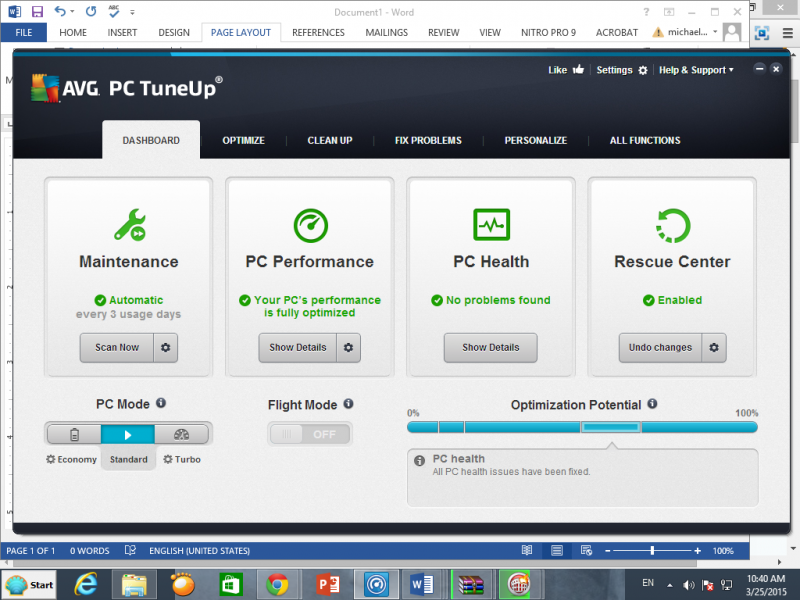Image resolution: width=800 pixels, height=600 pixels.
Task: Open Customize Quick Access Toolbar dropdown
Action: click(132, 12)
